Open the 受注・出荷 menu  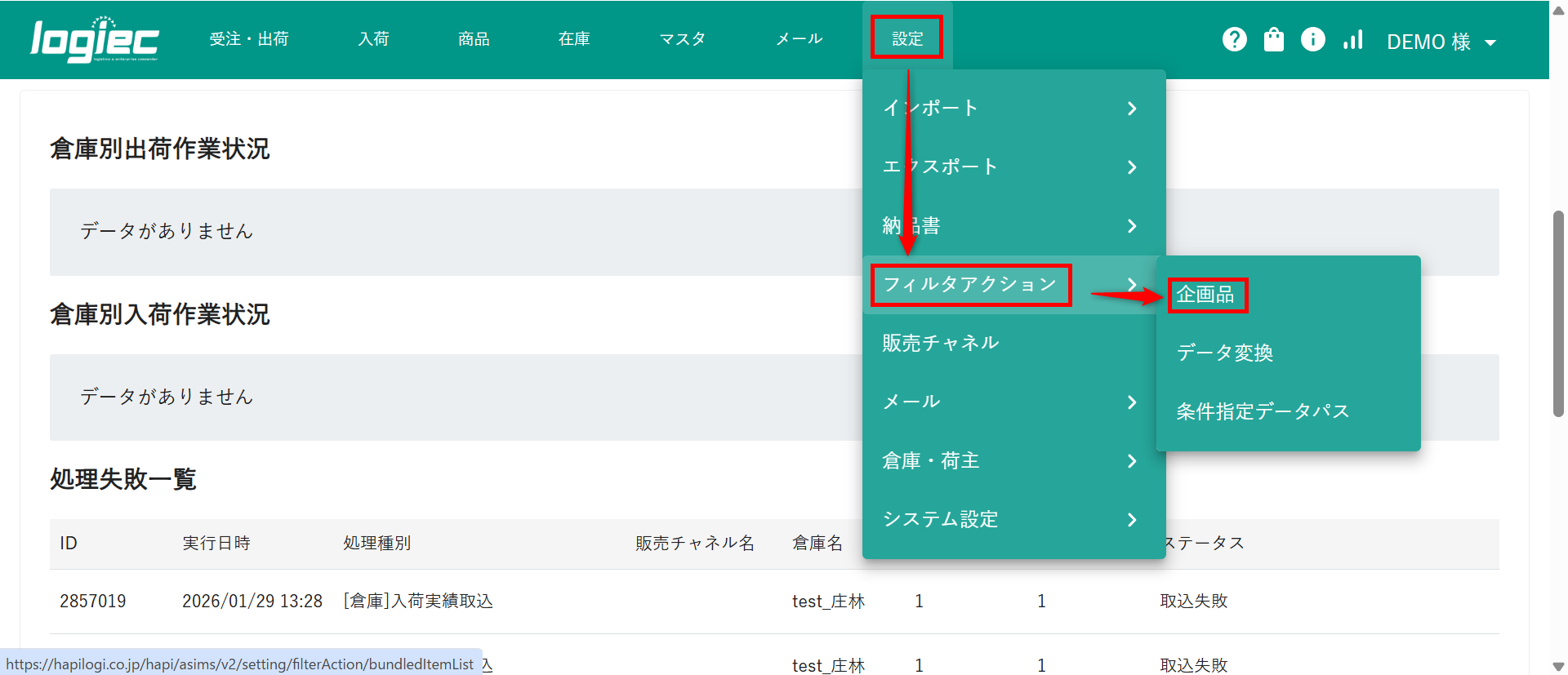249,38
